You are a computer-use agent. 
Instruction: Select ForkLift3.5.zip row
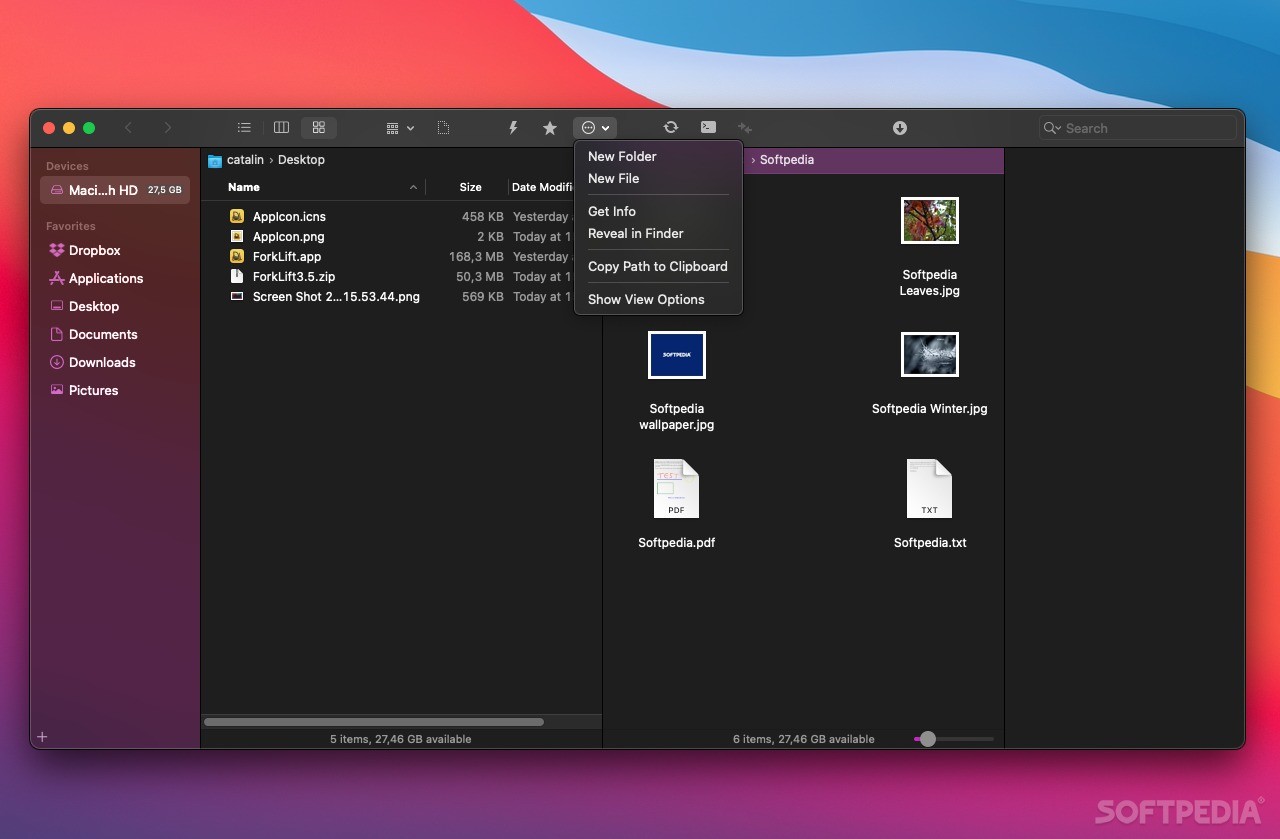click(x=401, y=276)
